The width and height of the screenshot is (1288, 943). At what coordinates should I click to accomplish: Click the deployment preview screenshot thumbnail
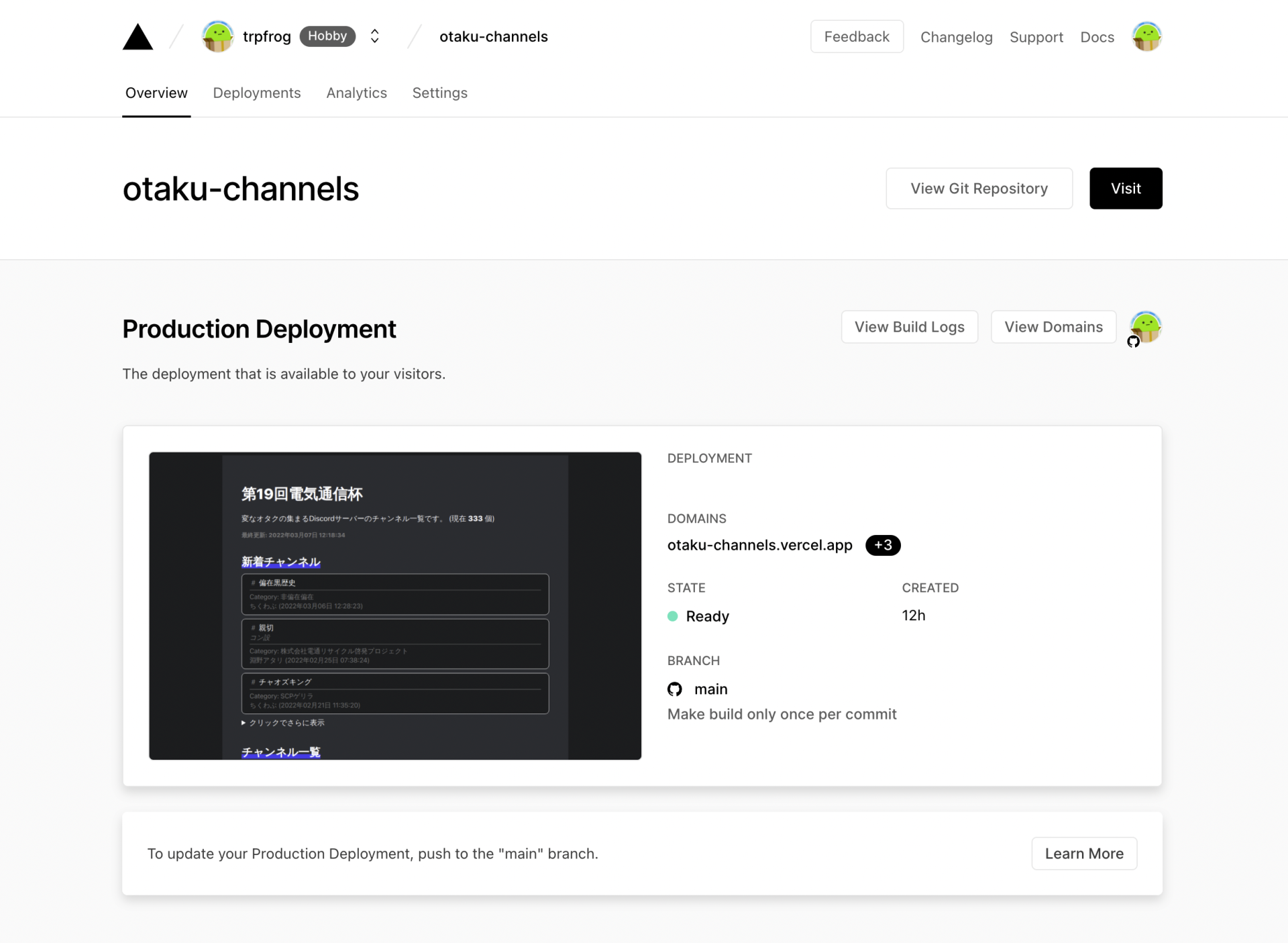[x=395, y=605]
